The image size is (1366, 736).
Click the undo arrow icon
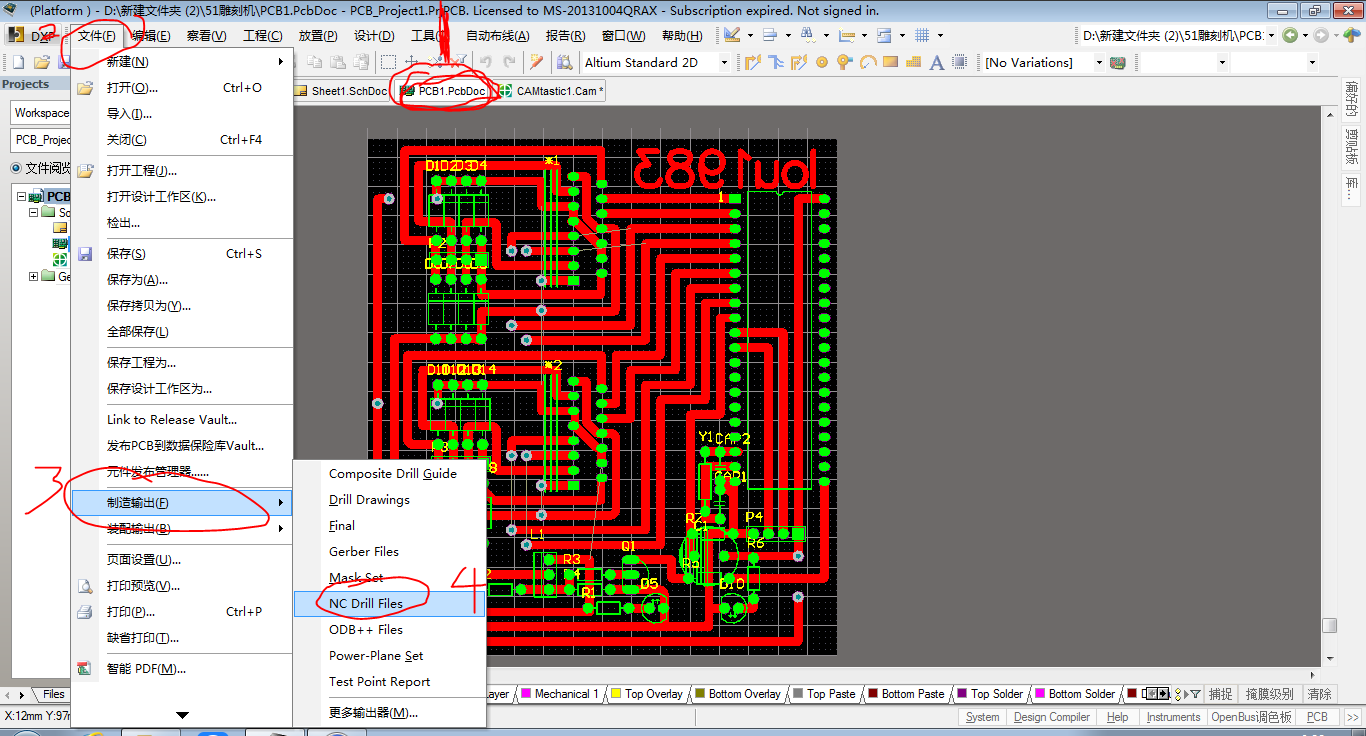[485, 62]
